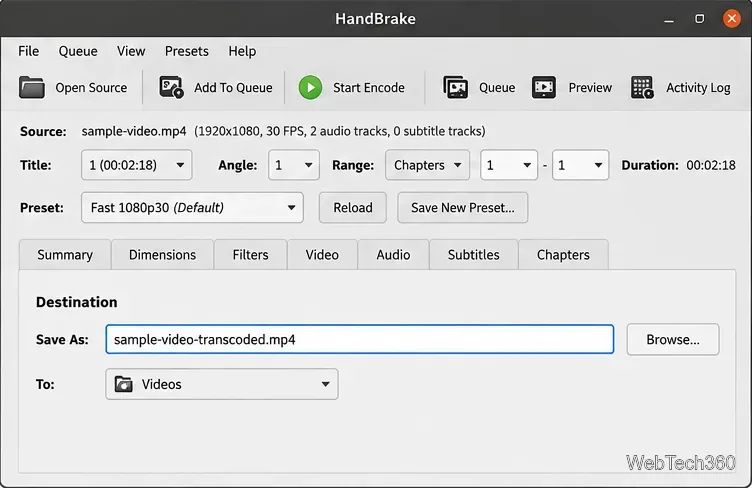Open the Range type Chapters dropdown
The height and width of the screenshot is (488, 752).
pos(427,165)
